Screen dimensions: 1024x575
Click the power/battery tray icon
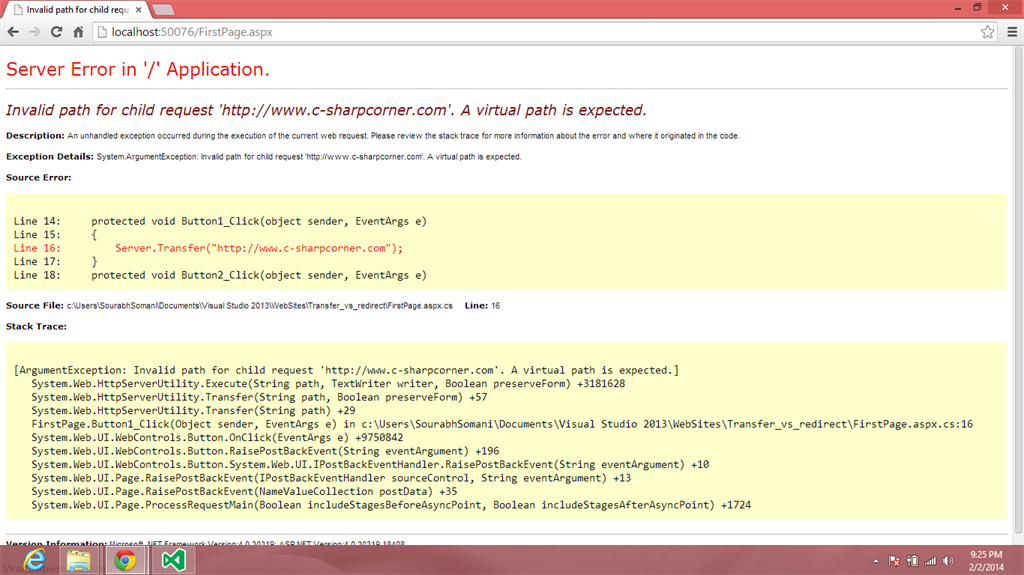pos(912,561)
